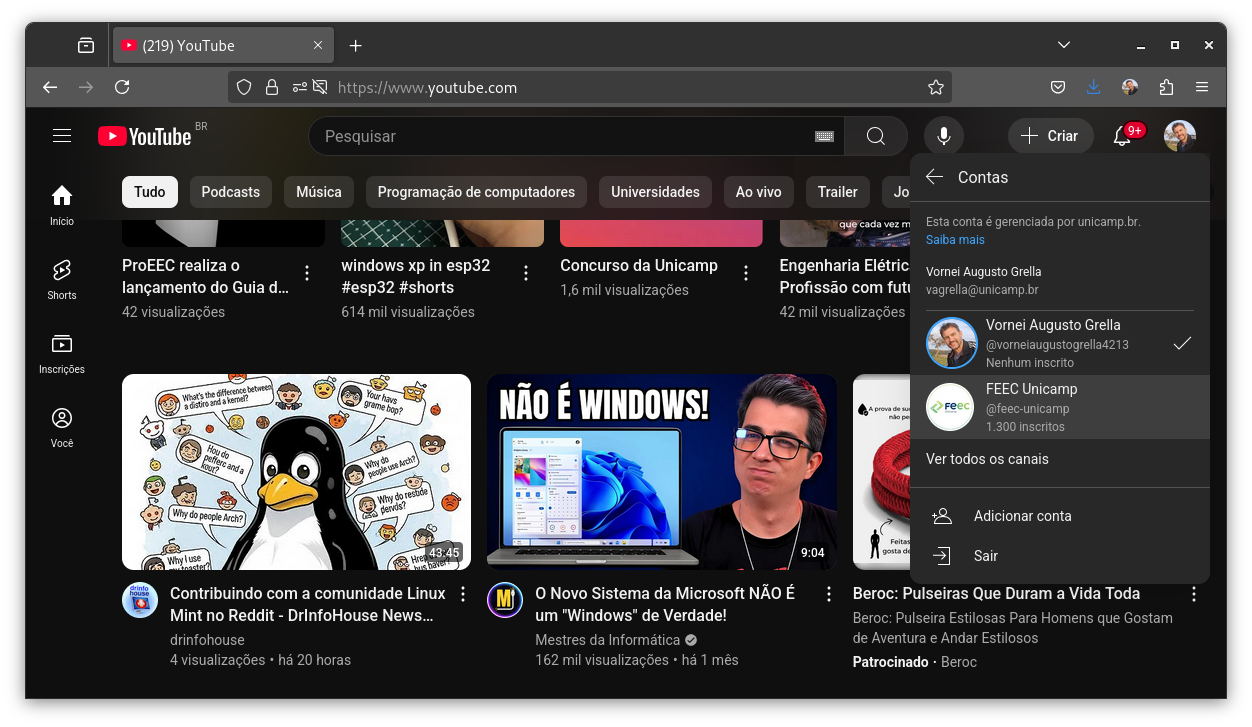Open options menu for windows xp esp32 video
Image resolution: width=1252 pixels, height=727 pixels.
point(526,273)
